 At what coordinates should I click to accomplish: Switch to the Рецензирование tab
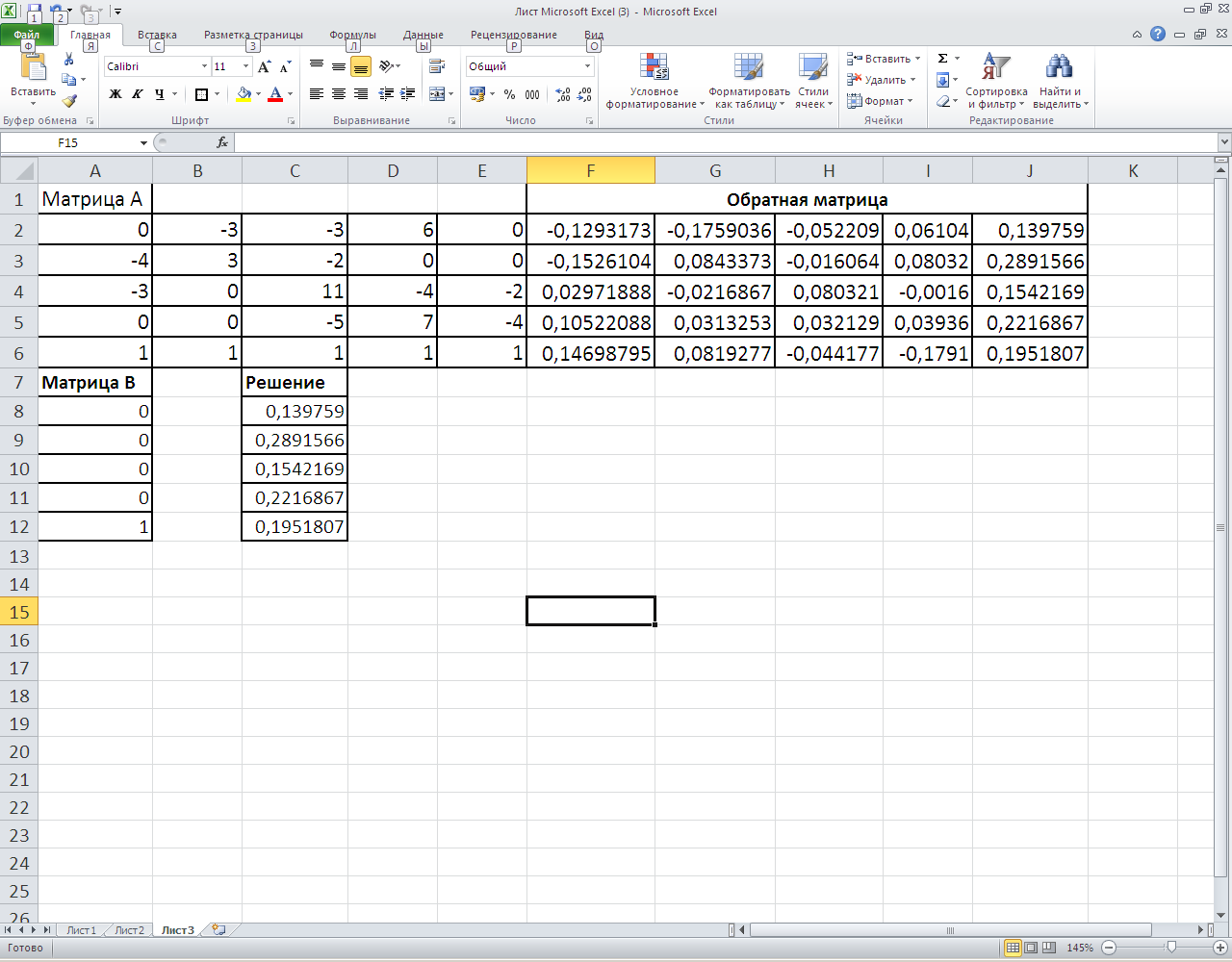(x=513, y=35)
